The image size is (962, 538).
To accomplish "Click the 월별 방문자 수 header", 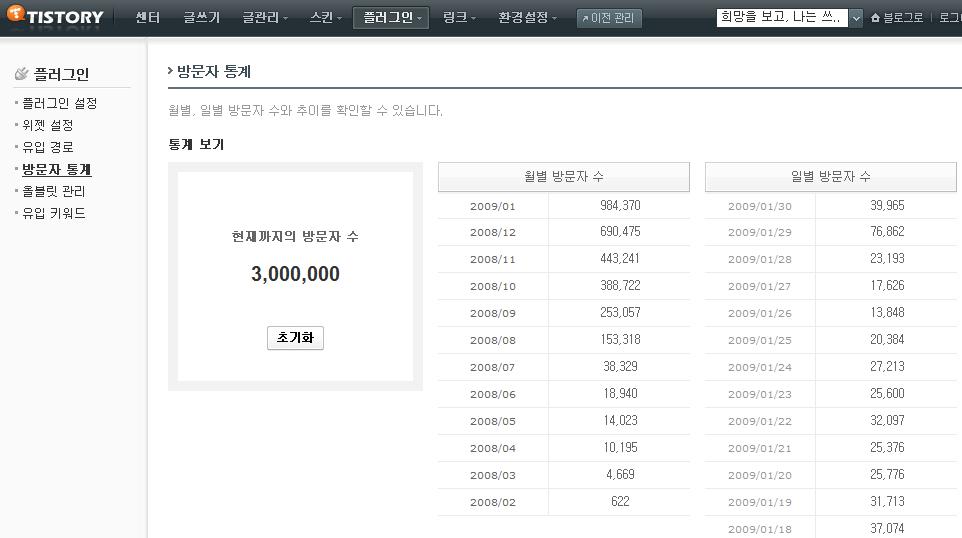I will 564,177.
